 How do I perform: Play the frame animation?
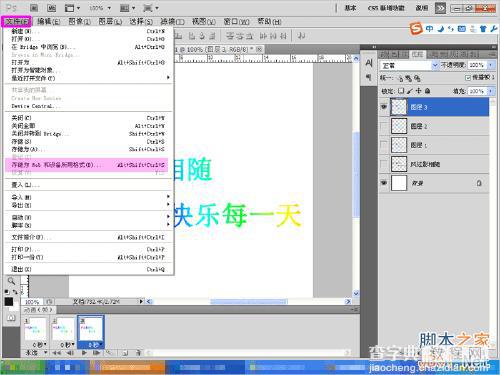click(x=84, y=352)
